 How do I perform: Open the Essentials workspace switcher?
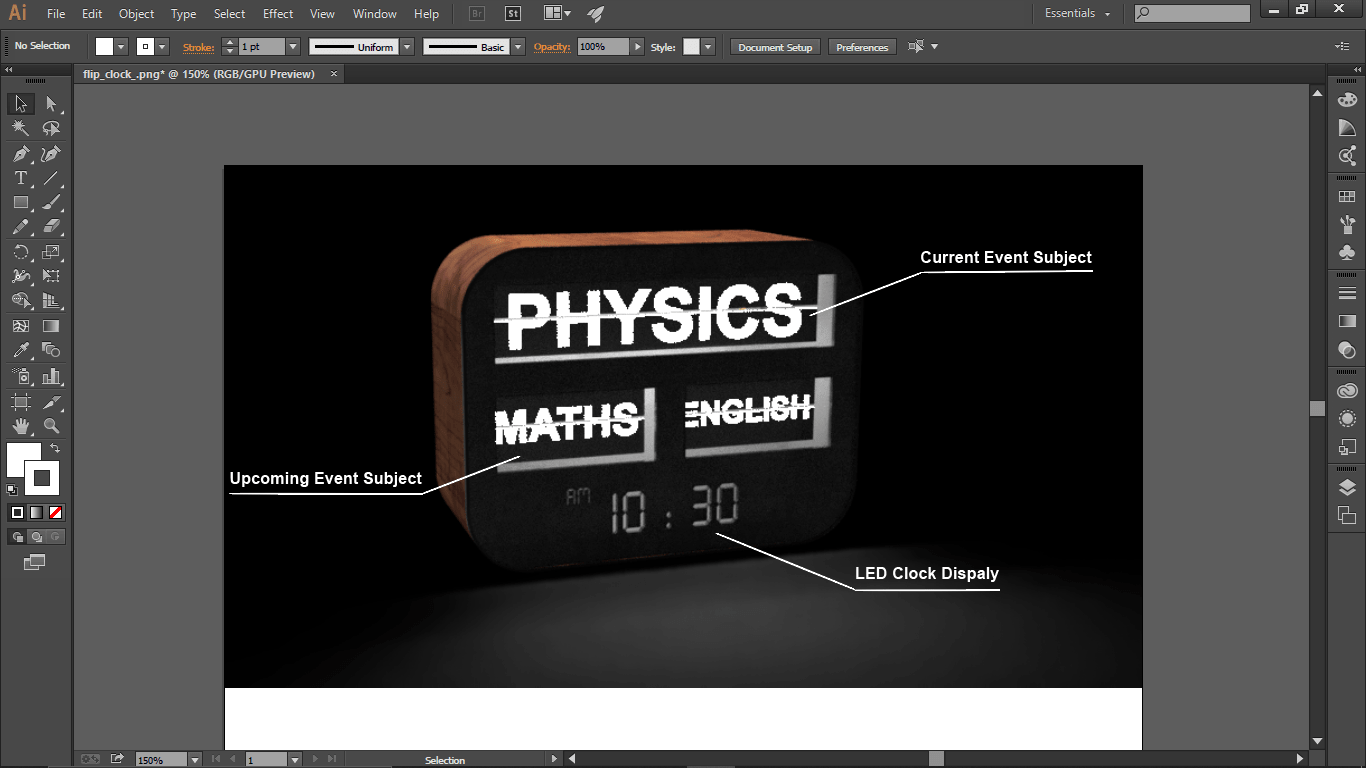(1078, 14)
